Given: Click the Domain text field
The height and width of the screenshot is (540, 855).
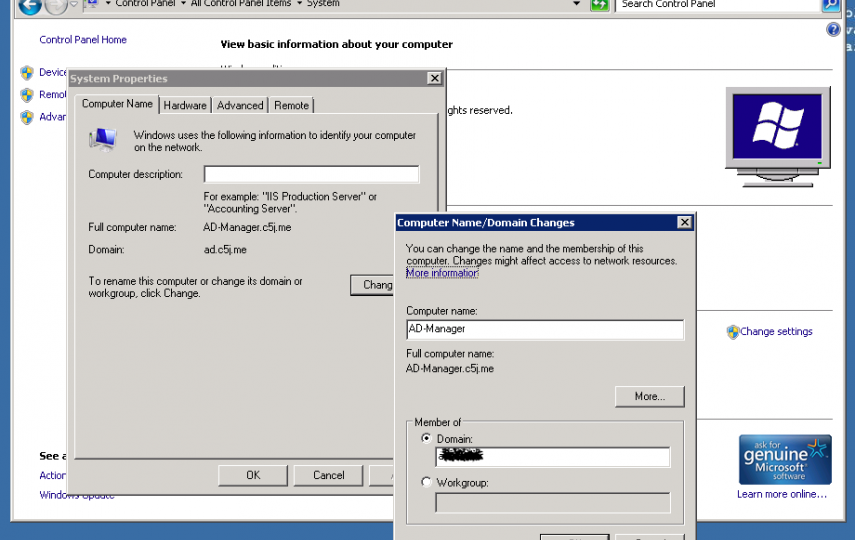Looking at the screenshot, I should point(553,457).
